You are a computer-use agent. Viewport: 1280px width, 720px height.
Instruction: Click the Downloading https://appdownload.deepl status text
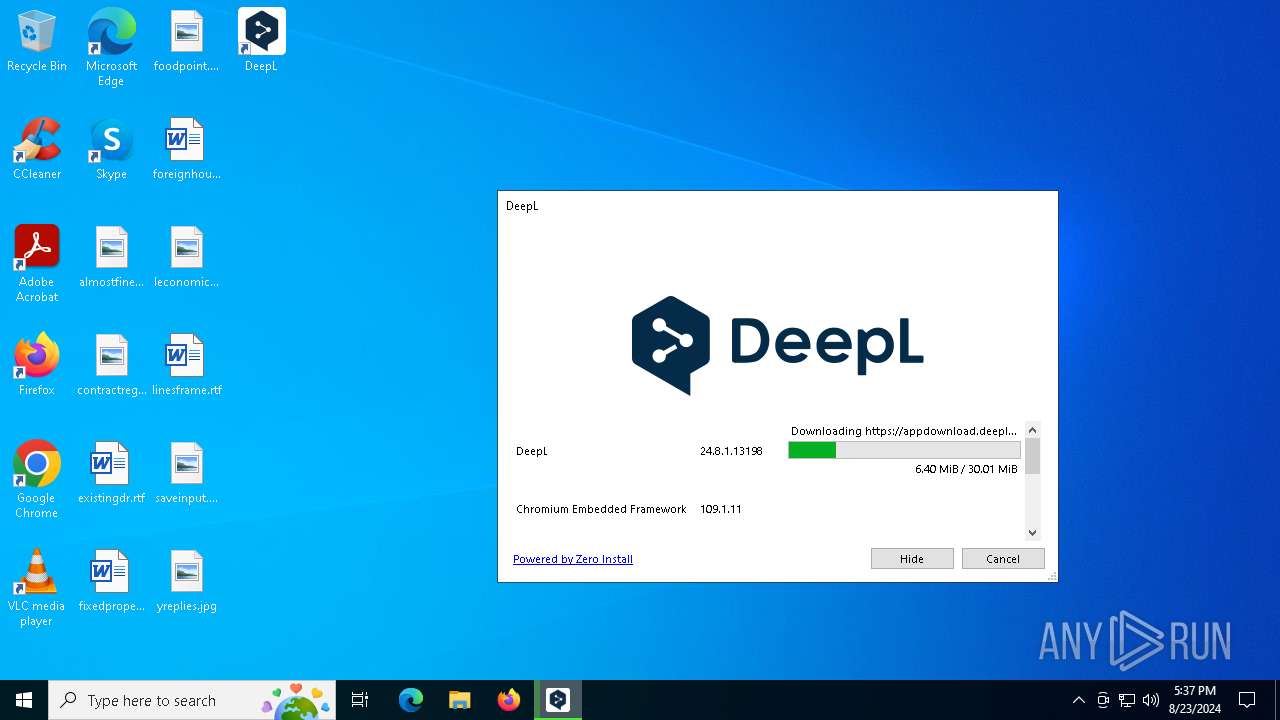904,431
